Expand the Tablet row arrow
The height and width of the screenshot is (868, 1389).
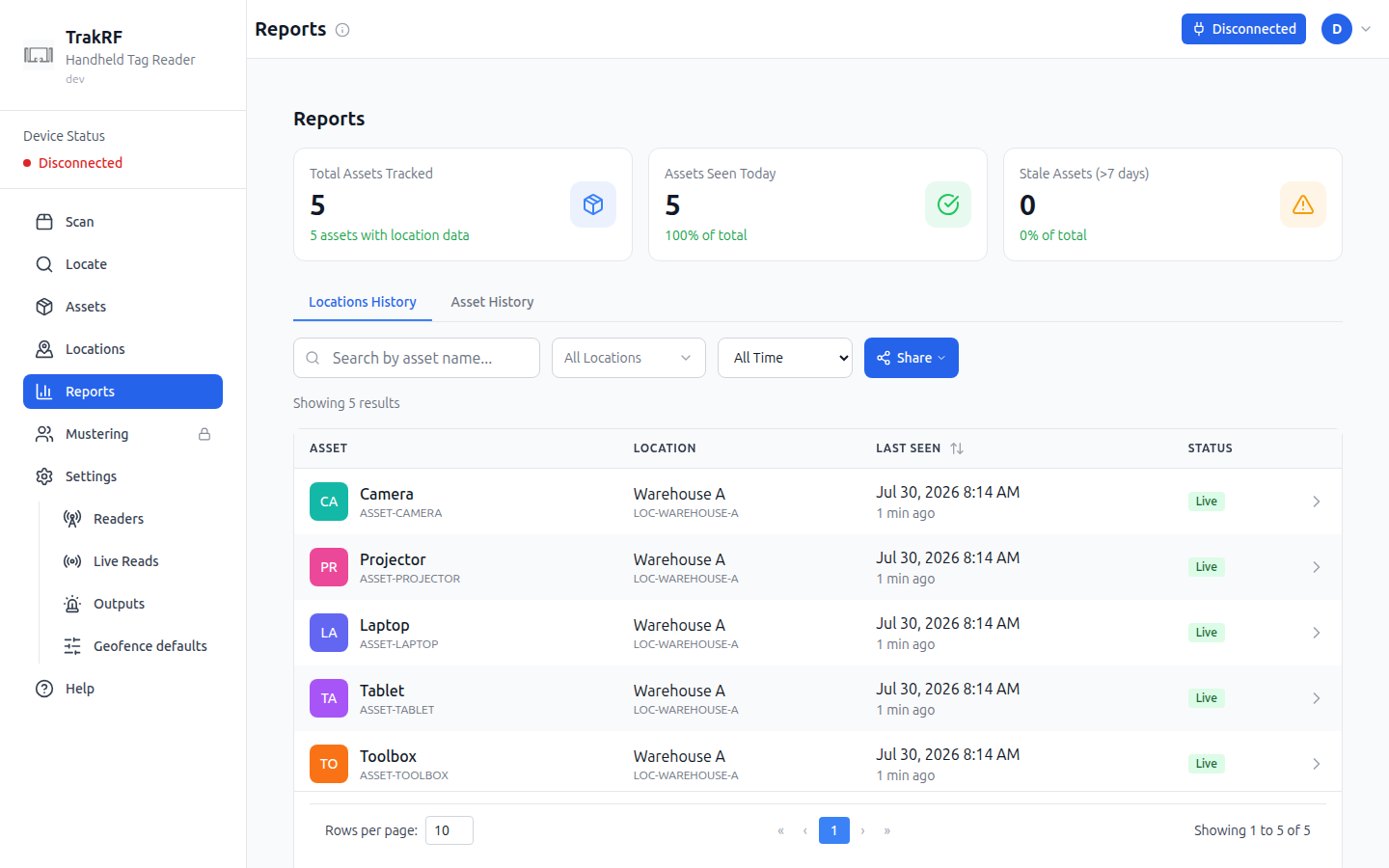pyautogui.click(x=1317, y=698)
